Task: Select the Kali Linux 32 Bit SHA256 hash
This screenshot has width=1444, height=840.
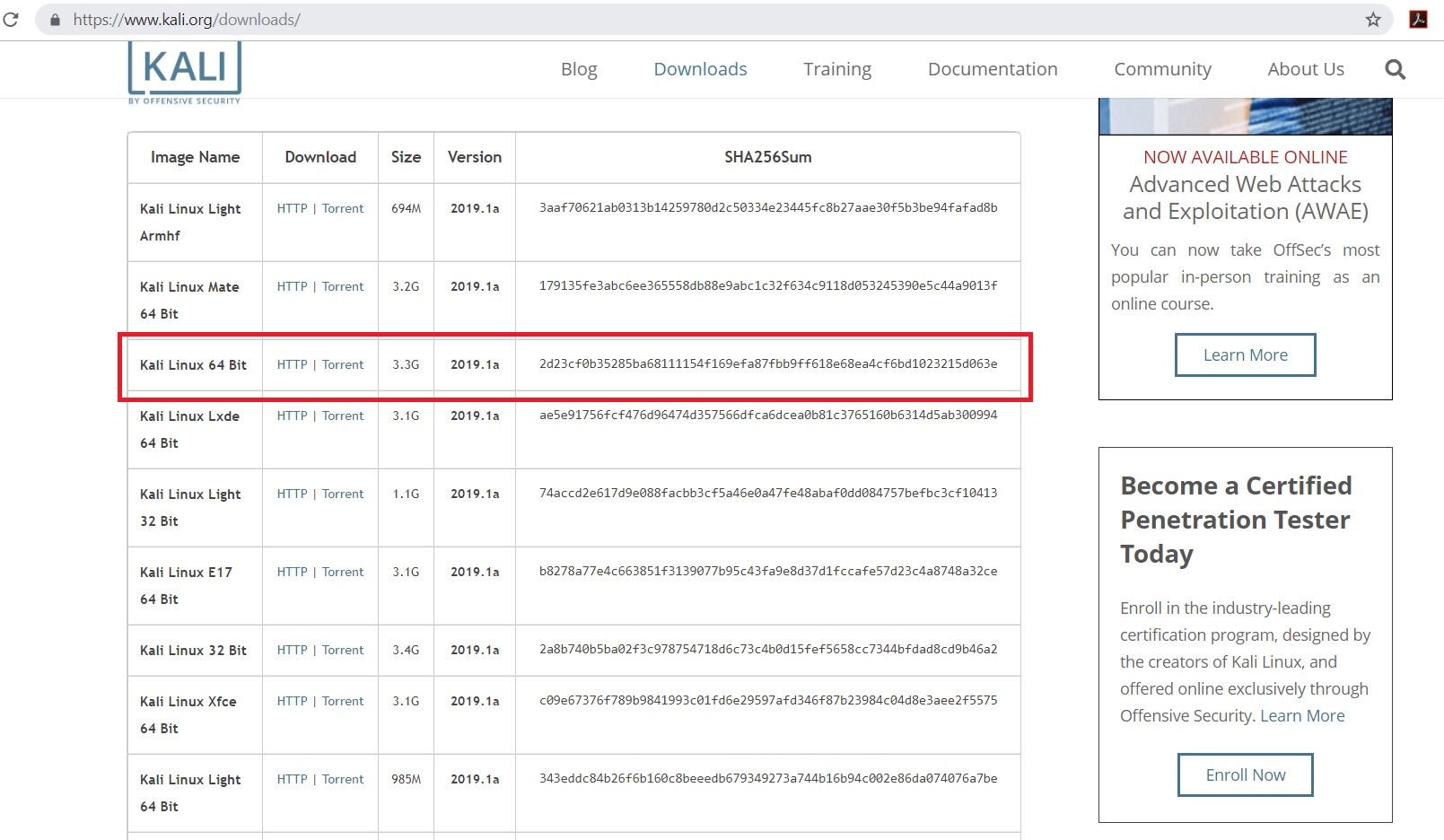Action: click(x=768, y=649)
